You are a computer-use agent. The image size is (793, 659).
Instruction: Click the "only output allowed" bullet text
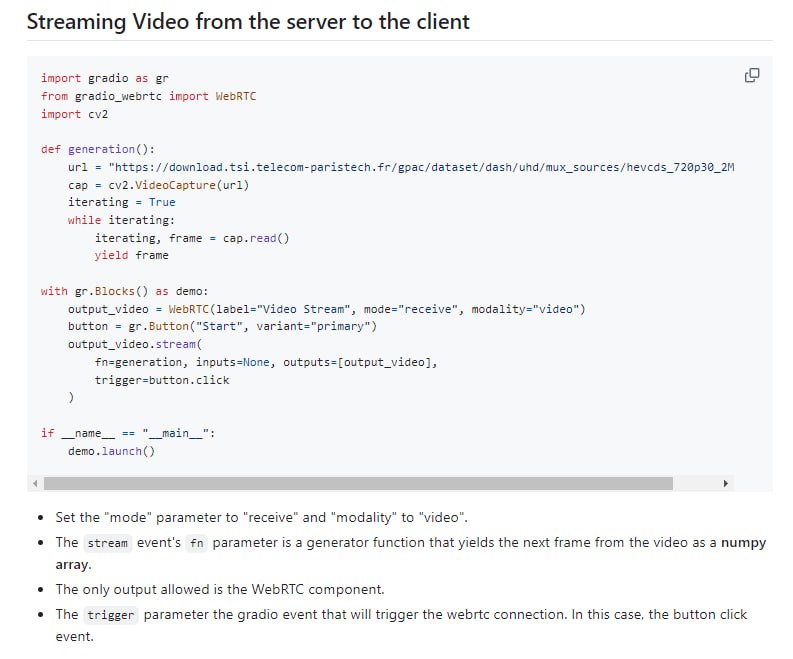[220, 589]
